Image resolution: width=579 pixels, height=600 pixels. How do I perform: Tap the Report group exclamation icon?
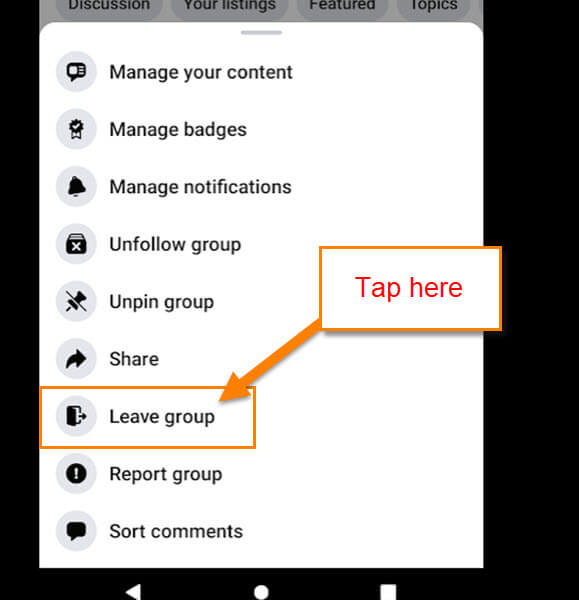pyautogui.click(x=76, y=473)
